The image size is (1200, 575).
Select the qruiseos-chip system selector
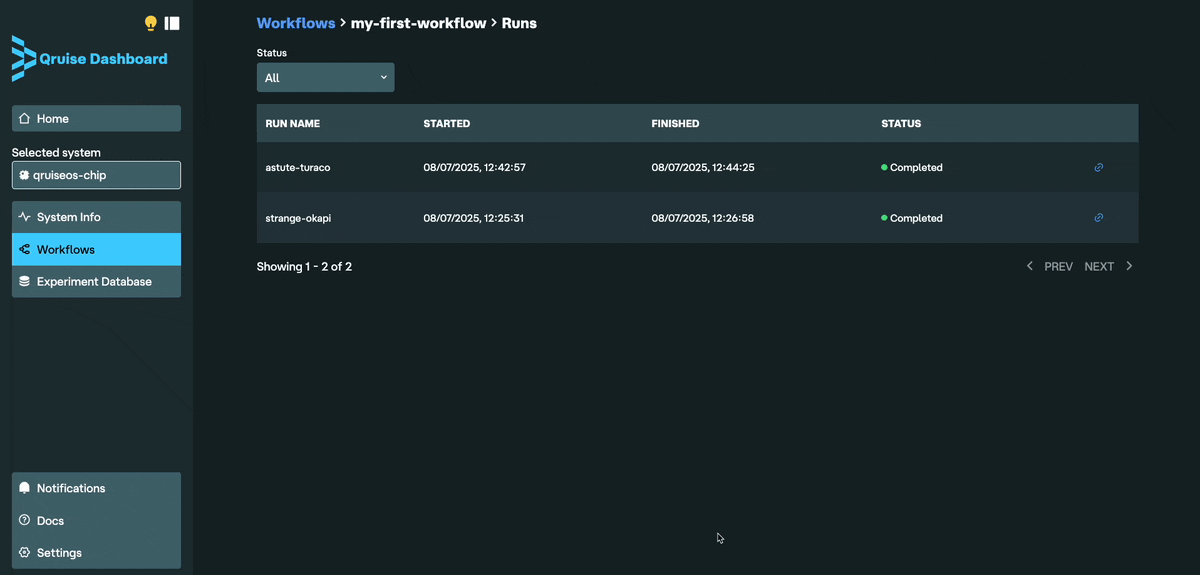tap(96, 175)
